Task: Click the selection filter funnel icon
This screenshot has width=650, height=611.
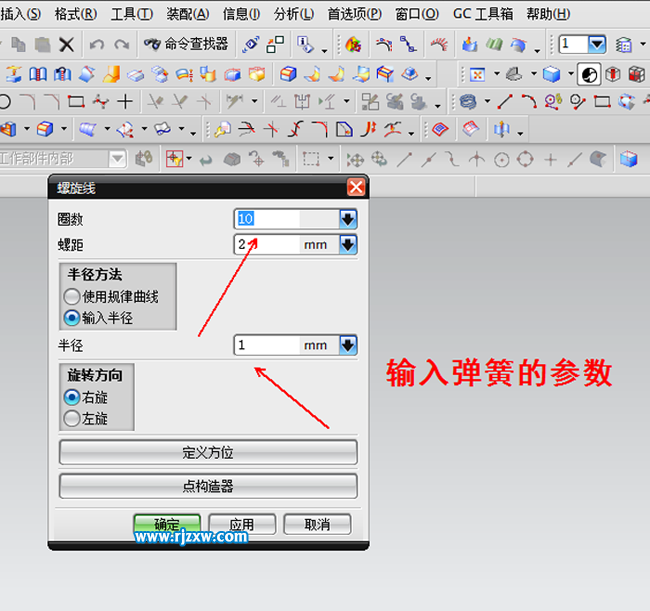Action: (174, 159)
